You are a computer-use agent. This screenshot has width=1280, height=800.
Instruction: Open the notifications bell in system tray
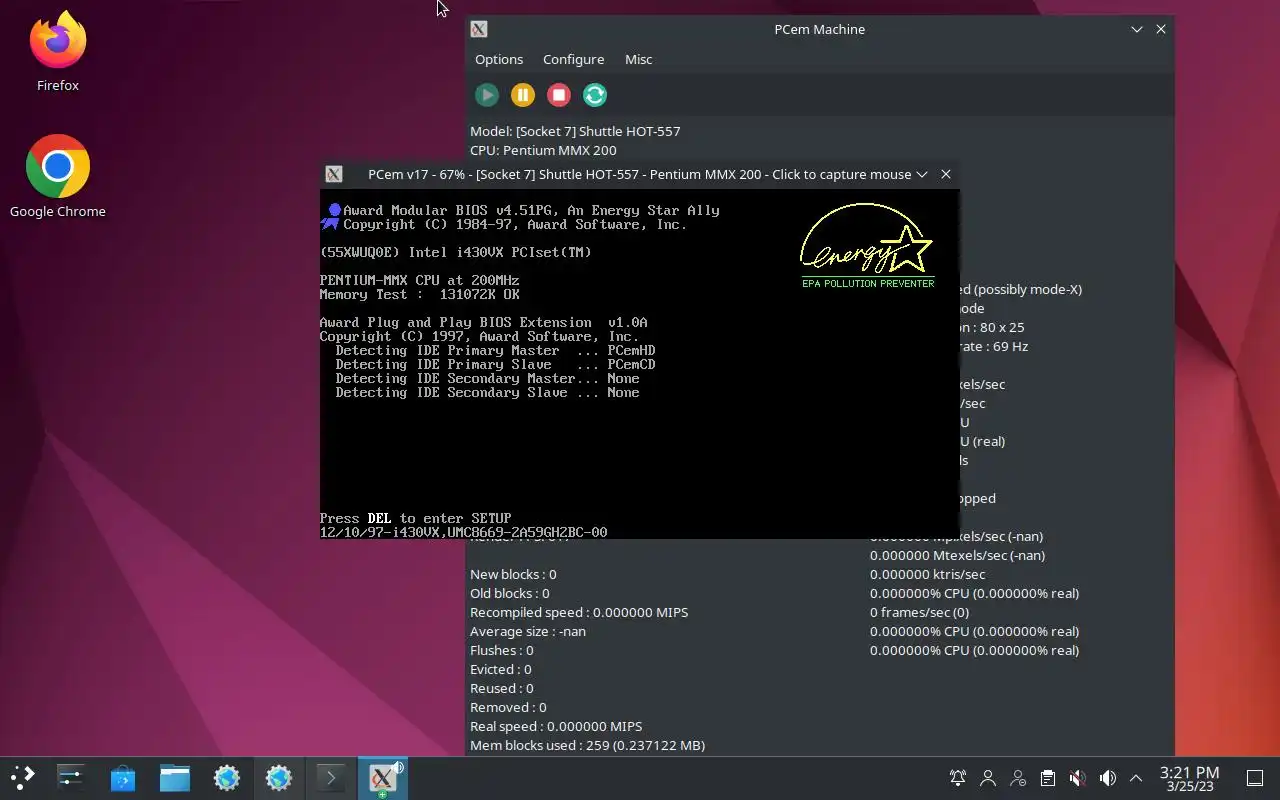coord(958,778)
